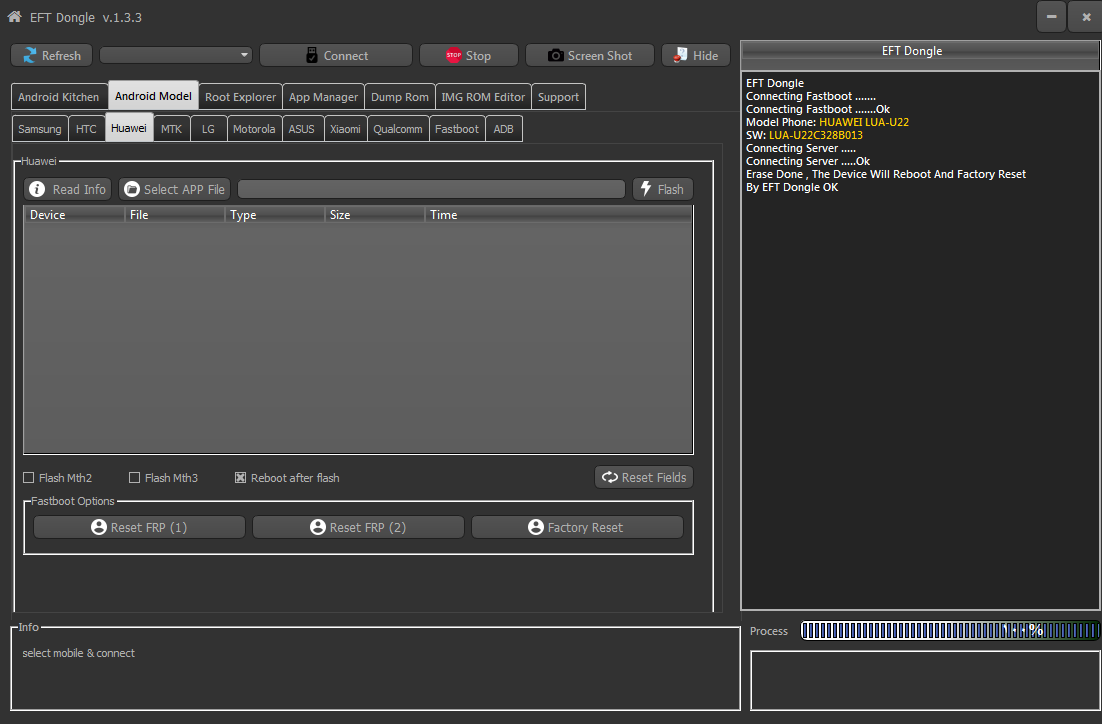Click the 'Erase Done' log line
The height and width of the screenshot is (724, 1102).
pyautogui.click(x=886, y=174)
